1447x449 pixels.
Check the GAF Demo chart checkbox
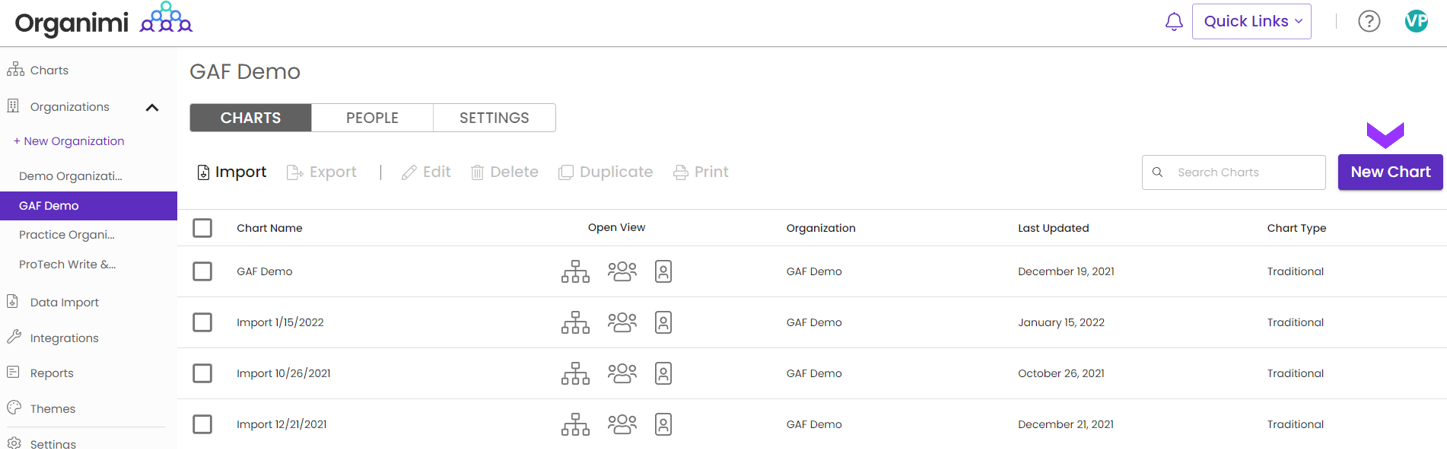point(202,271)
